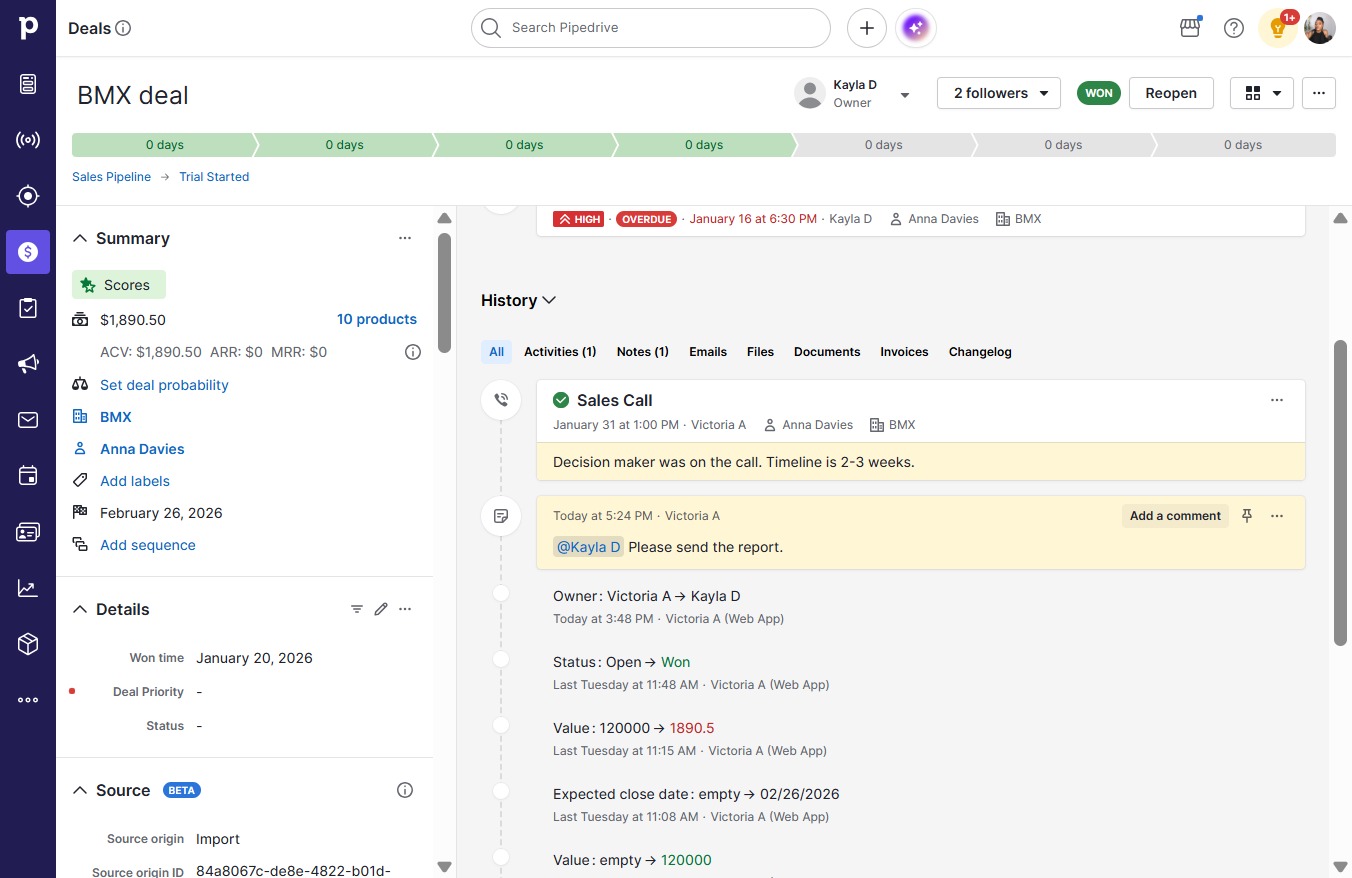This screenshot has height=878, width=1352.
Task: Click the info icon beside Deals title
Action: pyautogui.click(x=124, y=28)
